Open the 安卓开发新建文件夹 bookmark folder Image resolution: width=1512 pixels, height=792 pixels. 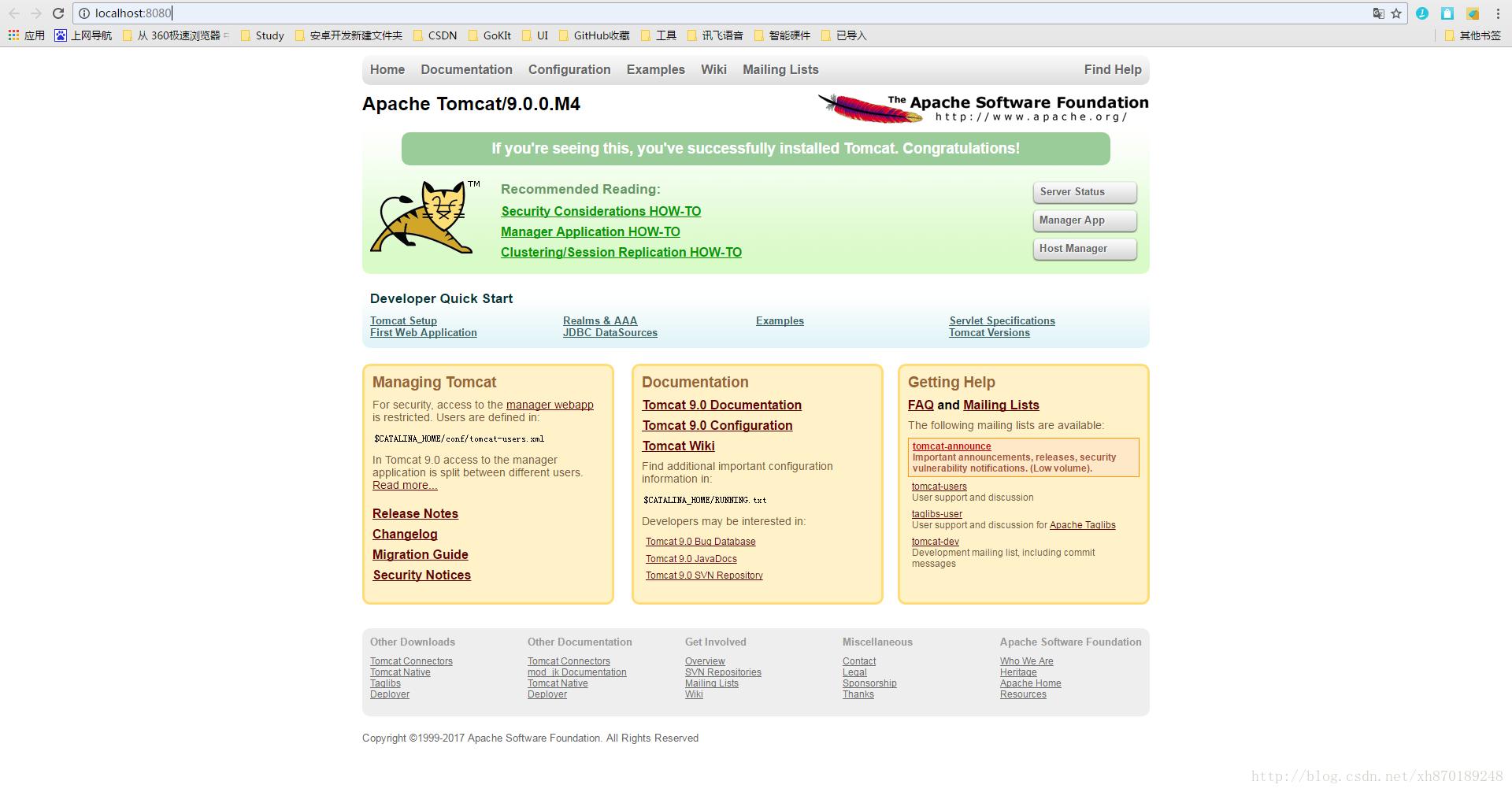[349, 35]
